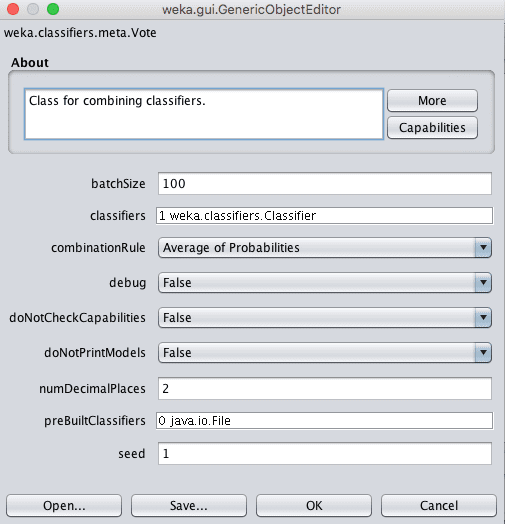
Task: Click the More button
Action: (432, 101)
